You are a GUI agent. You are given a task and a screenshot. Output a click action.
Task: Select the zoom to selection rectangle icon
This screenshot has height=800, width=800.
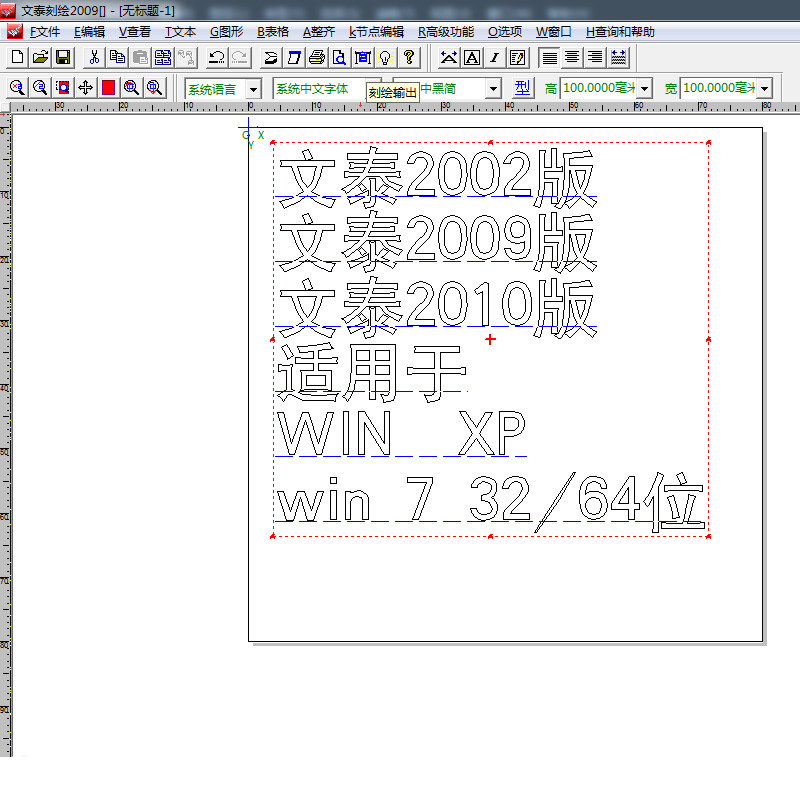click(63, 88)
